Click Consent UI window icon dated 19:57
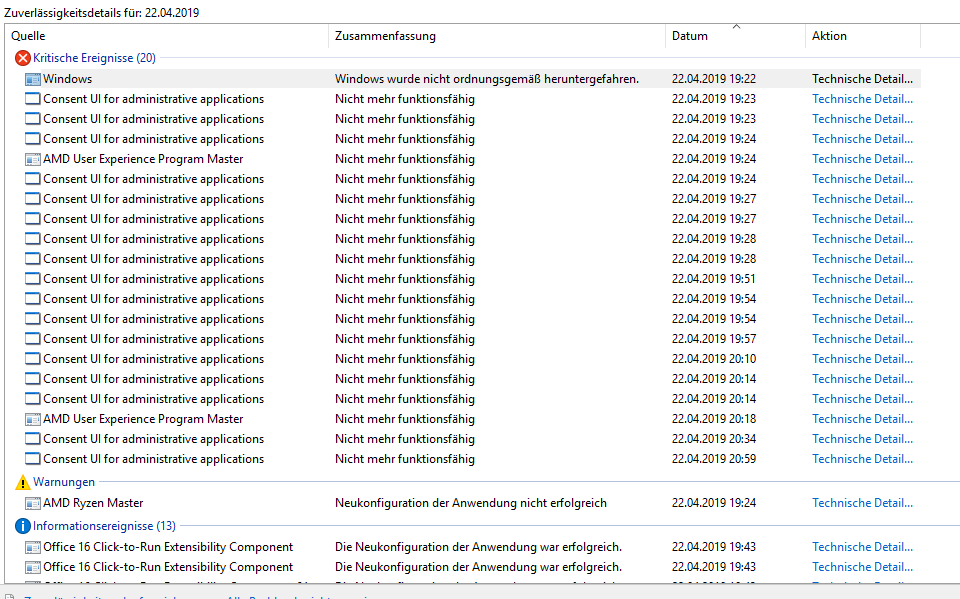Image resolution: width=960 pixels, height=599 pixels. (x=32, y=339)
